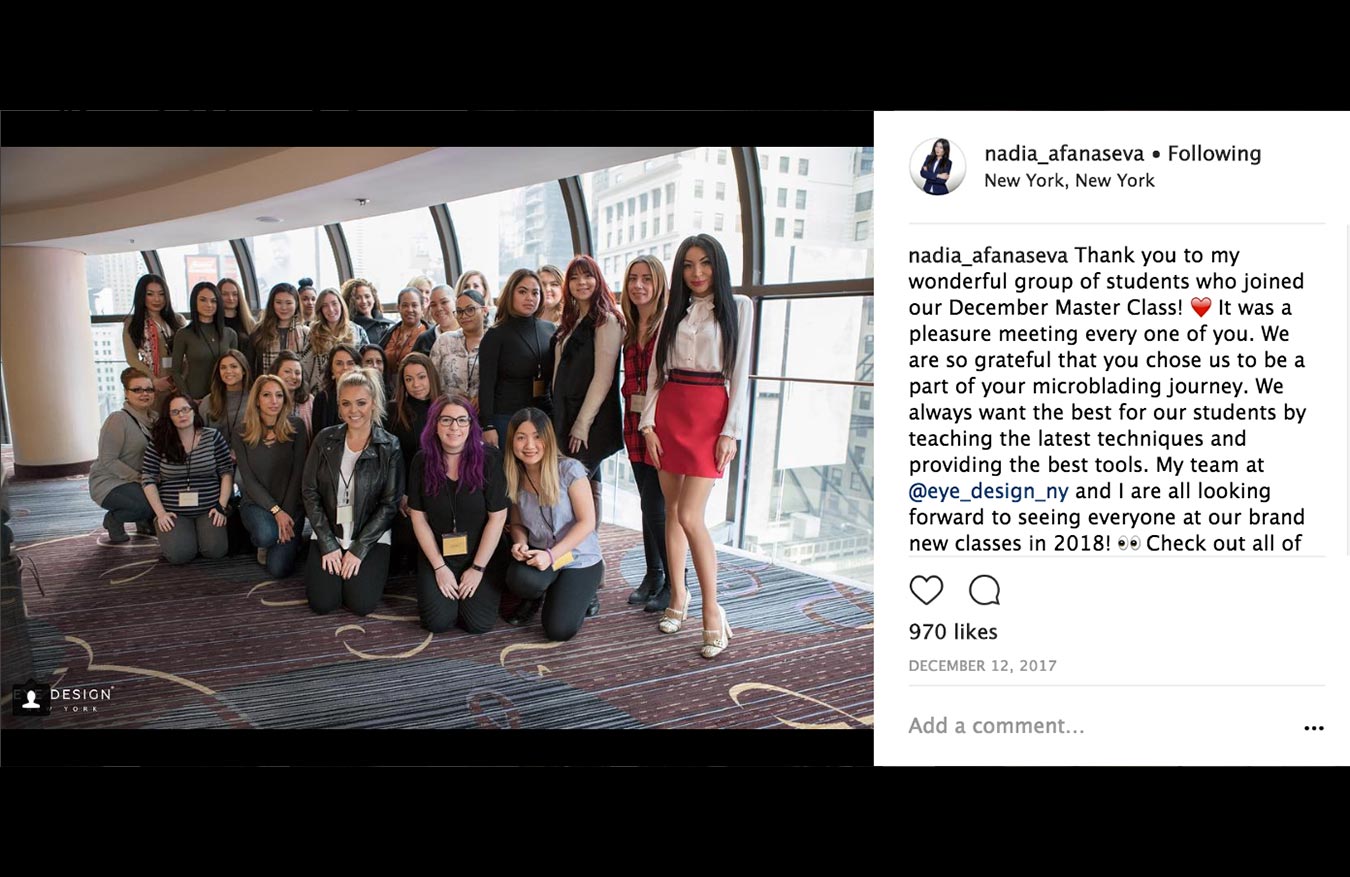Screen dimensions: 1350x877
Task: View the 970 likes list
Action: pos(953,632)
